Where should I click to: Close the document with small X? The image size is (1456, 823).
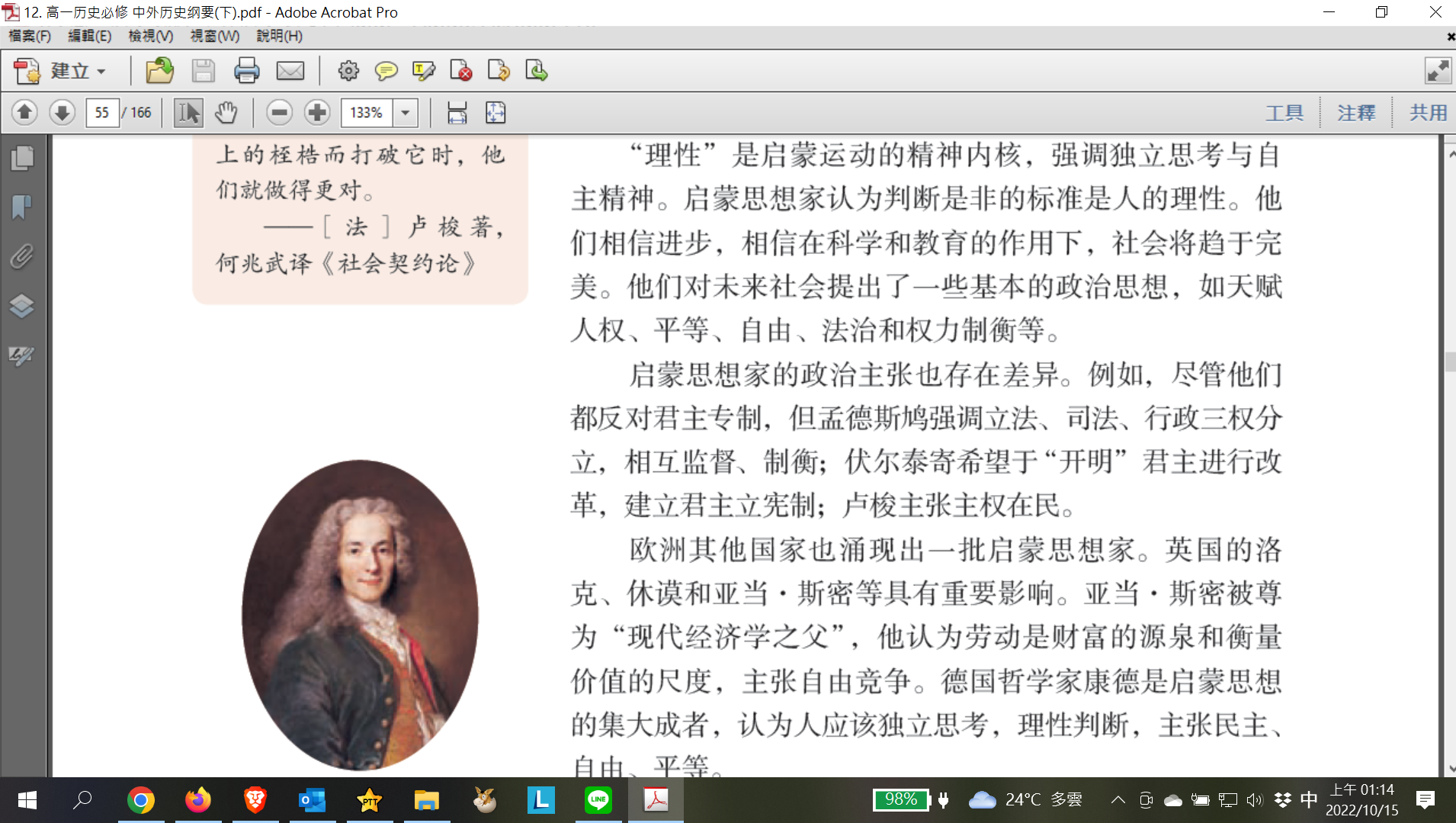[x=1449, y=37]
